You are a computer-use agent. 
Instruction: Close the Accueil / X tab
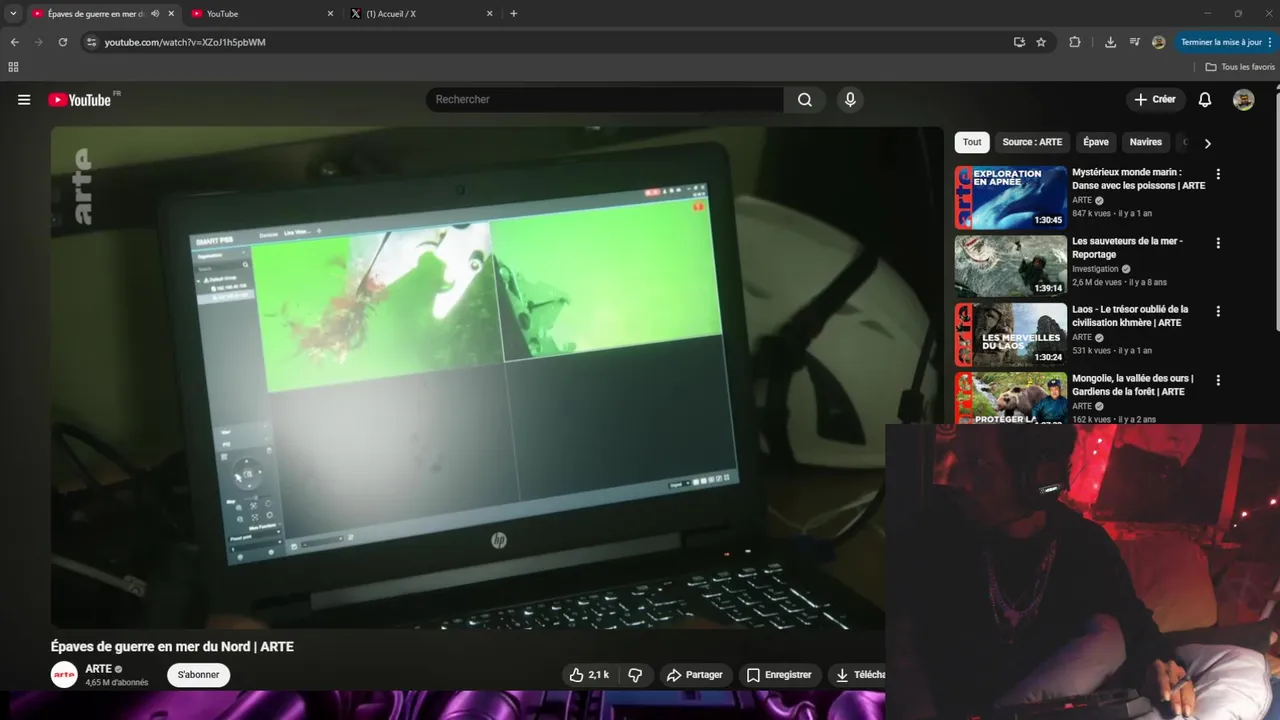(x=490, y=14)
